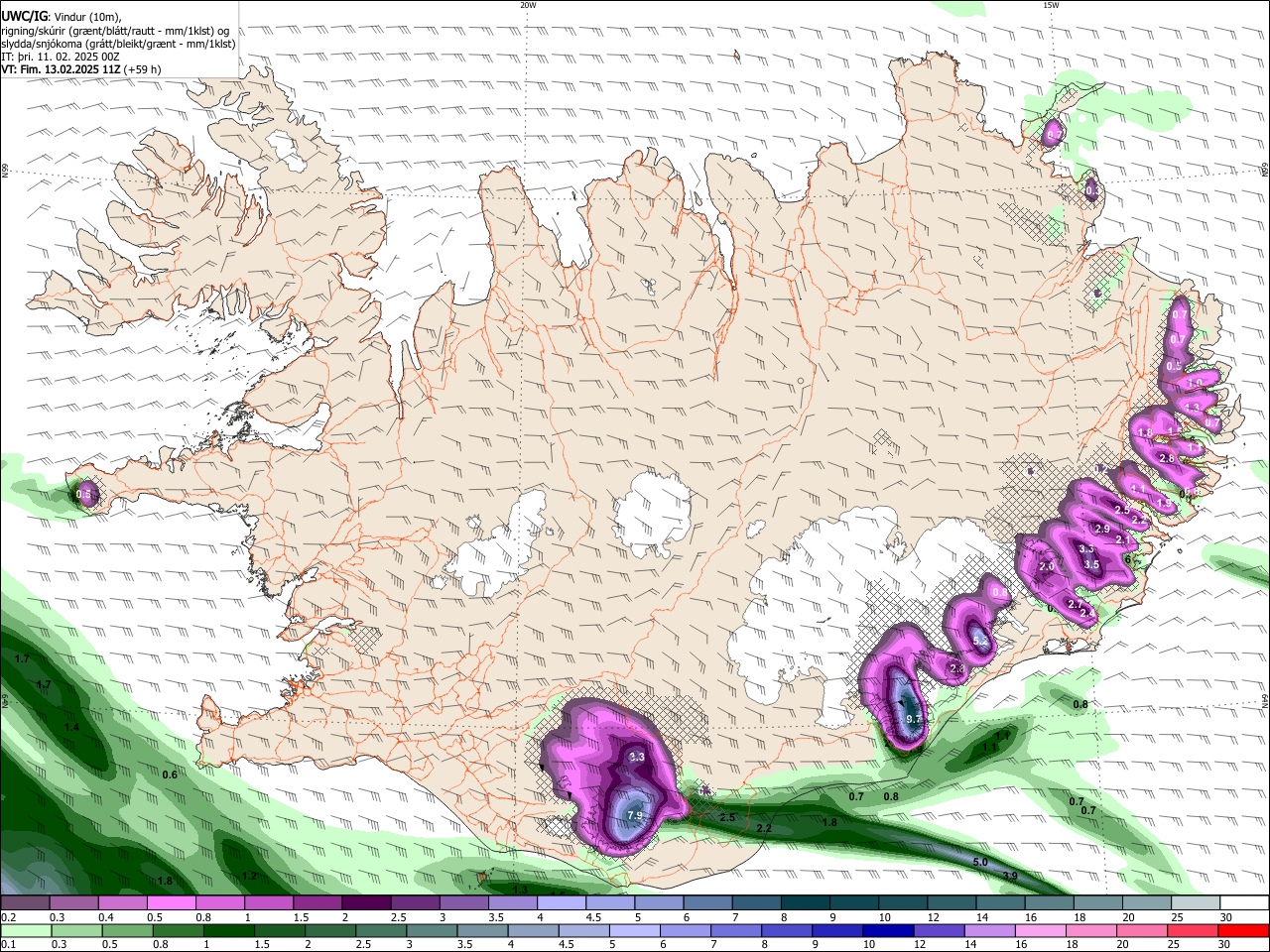Screen dimensions: 1270x952
Task: Click the 0.6 rain value in the southwest sea
Action: [x=170, y=774]
